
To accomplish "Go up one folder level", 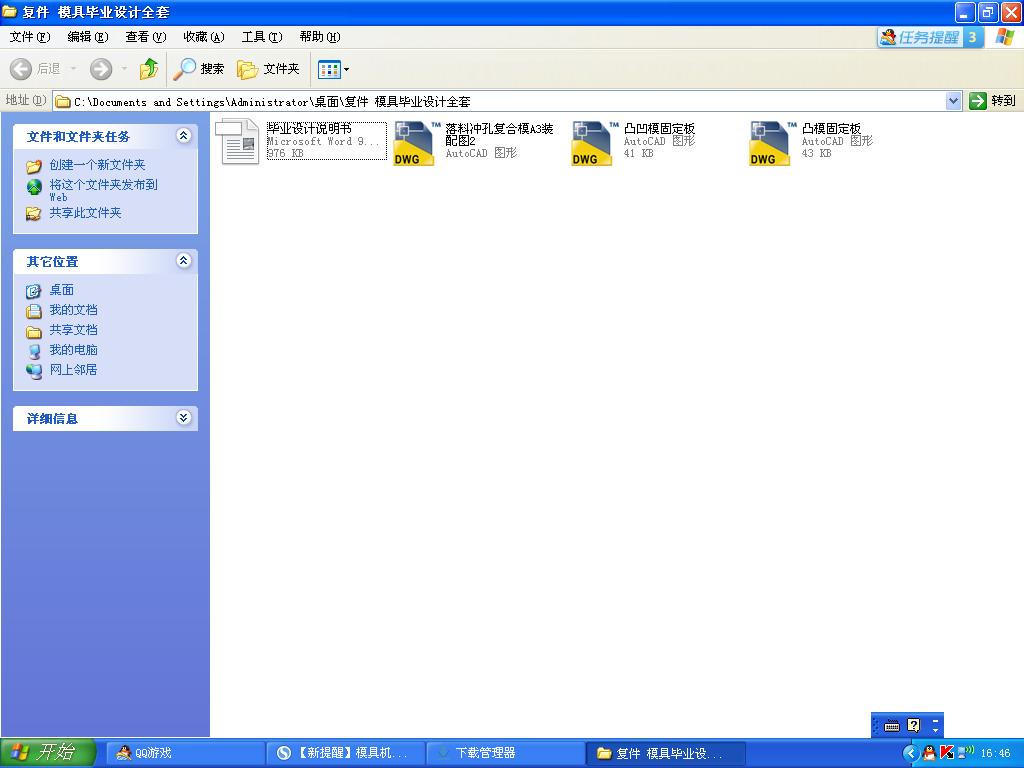I will 149,69.
